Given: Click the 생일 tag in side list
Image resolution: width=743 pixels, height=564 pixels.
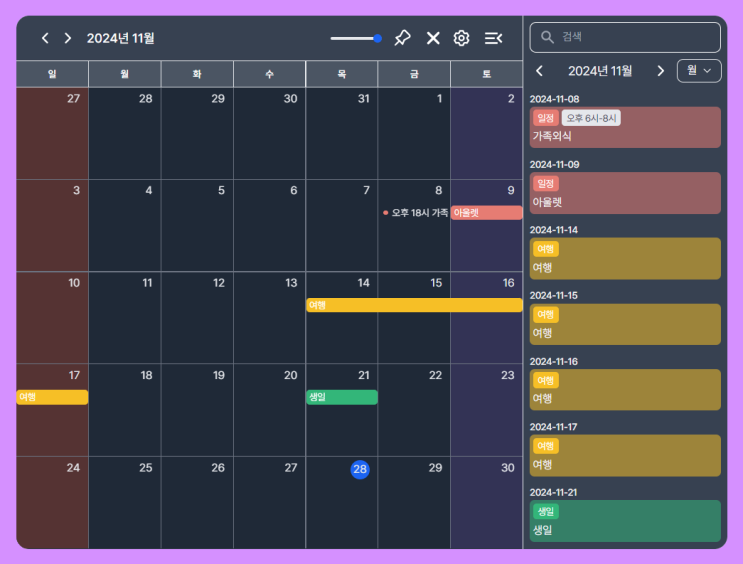Looking at the screenshot, I should [545, 511].
